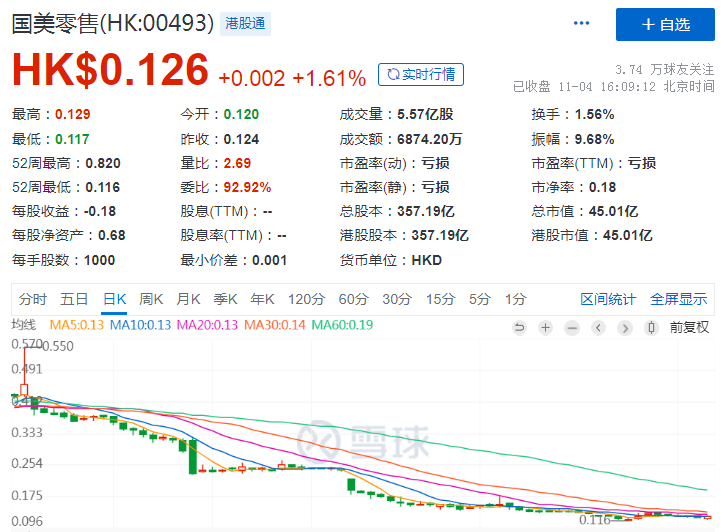Click the stock title 国美零售(HK:00493)
Screen dimensions: 723x532
pos(113,24)
